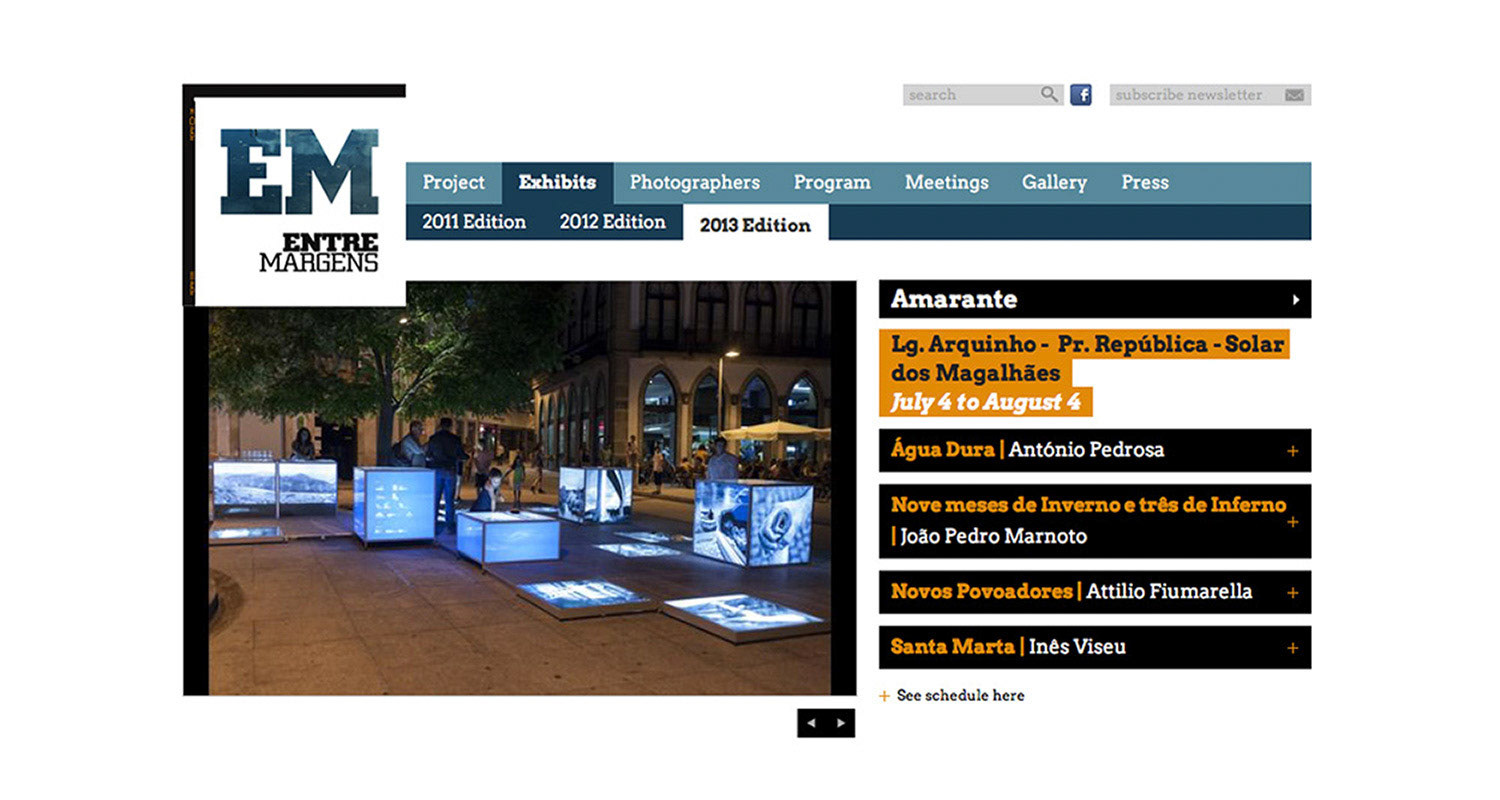Open Água Dura by António Pedrosa

coord(1095,450)
